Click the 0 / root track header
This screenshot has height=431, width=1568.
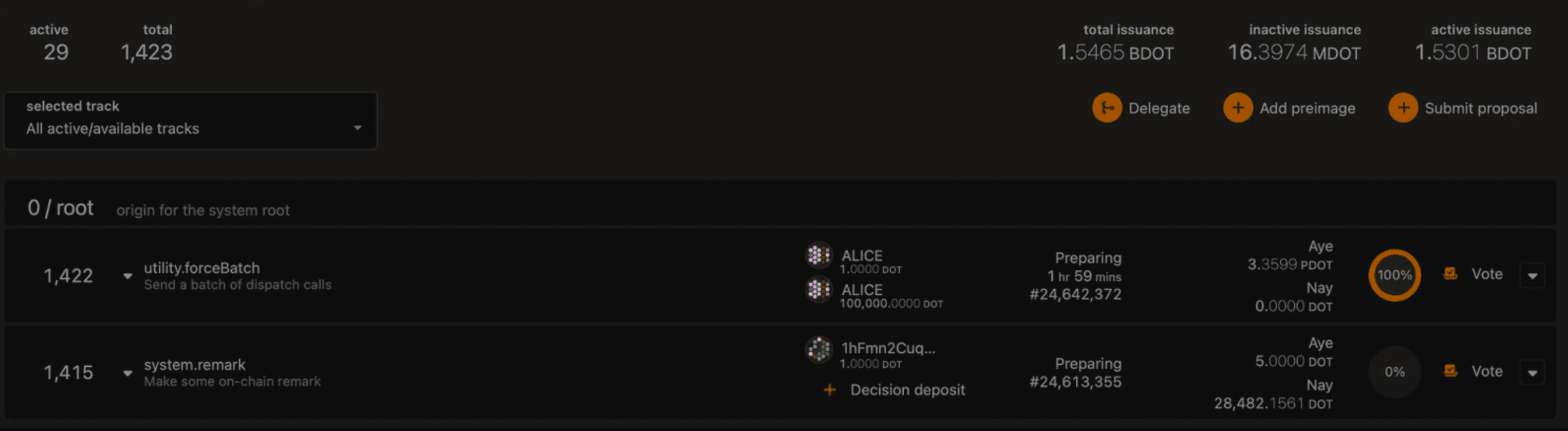[60, 208]
